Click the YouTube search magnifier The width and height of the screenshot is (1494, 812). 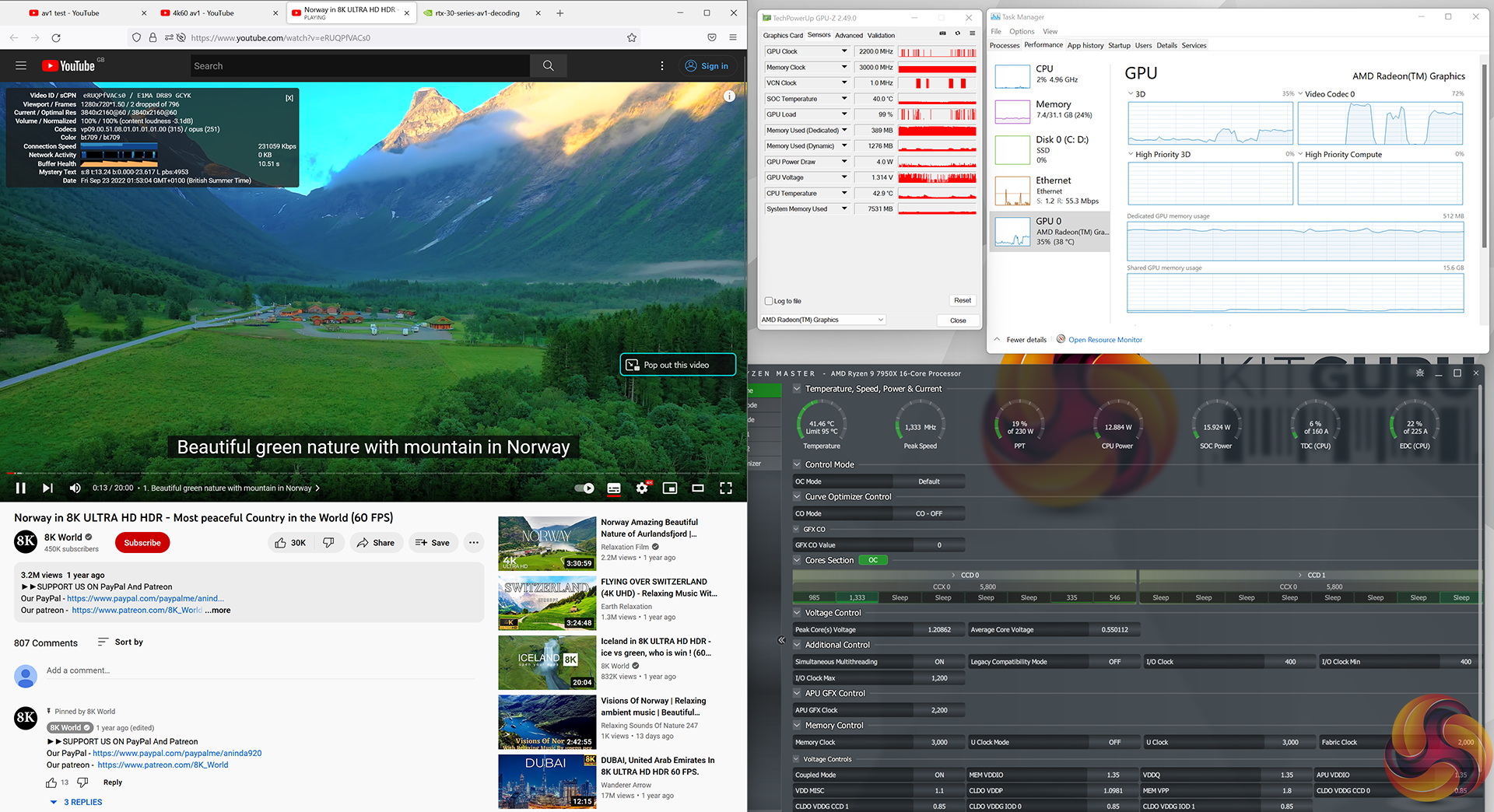(548, 66)
